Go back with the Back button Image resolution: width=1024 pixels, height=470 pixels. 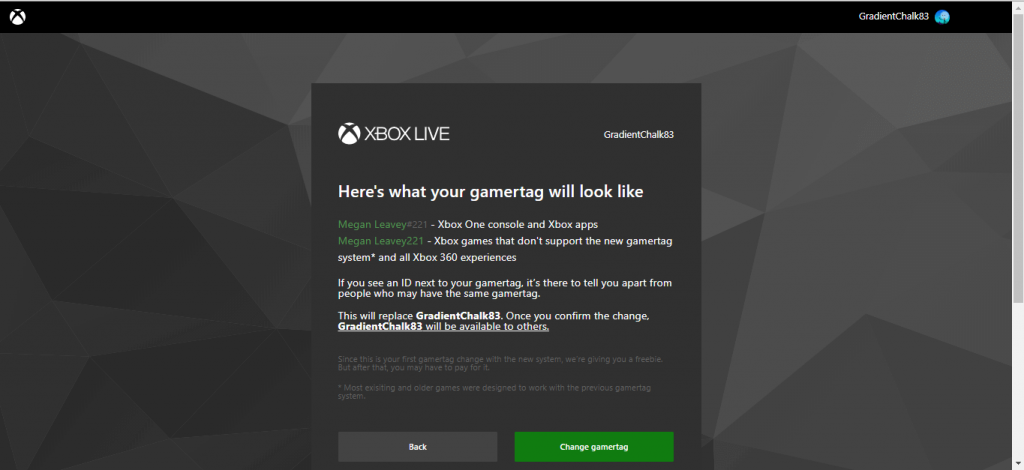click(417, 446)
